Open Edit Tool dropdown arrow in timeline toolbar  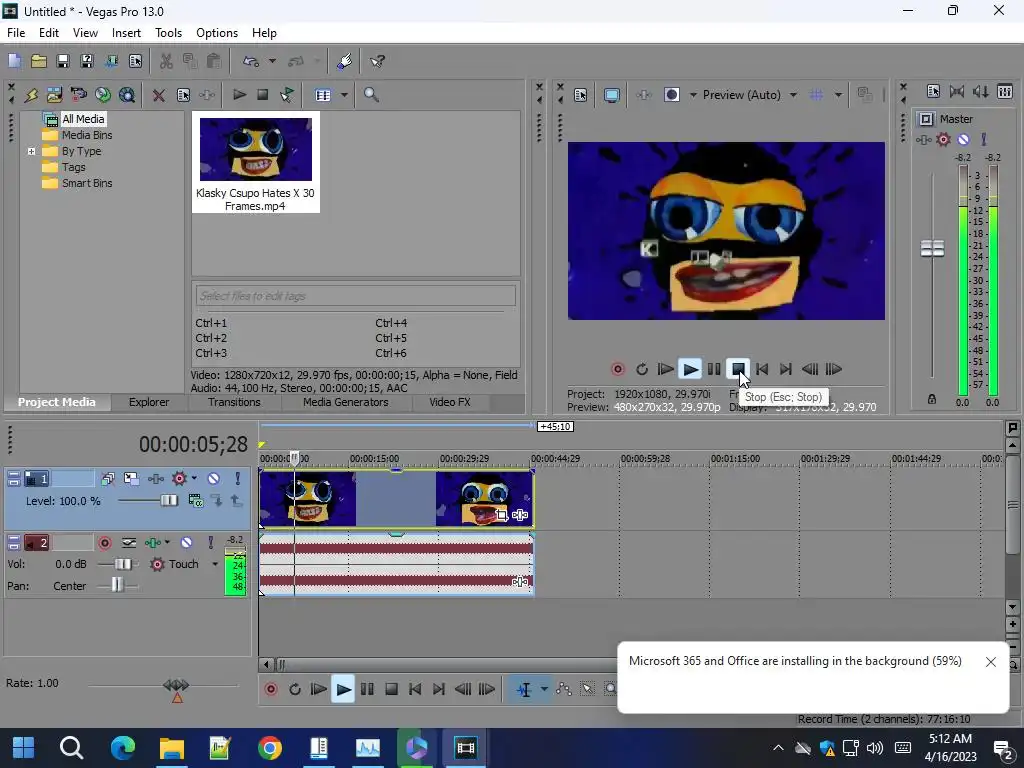click(544, 690)
